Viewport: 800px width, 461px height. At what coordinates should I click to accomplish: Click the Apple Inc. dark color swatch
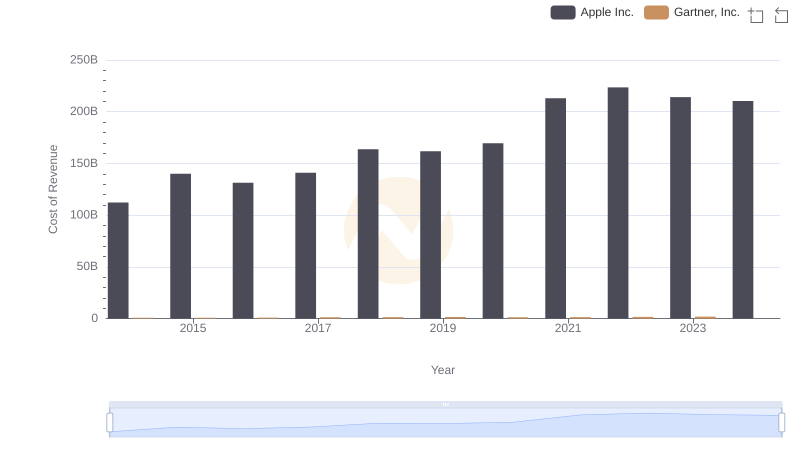[563, 12]
